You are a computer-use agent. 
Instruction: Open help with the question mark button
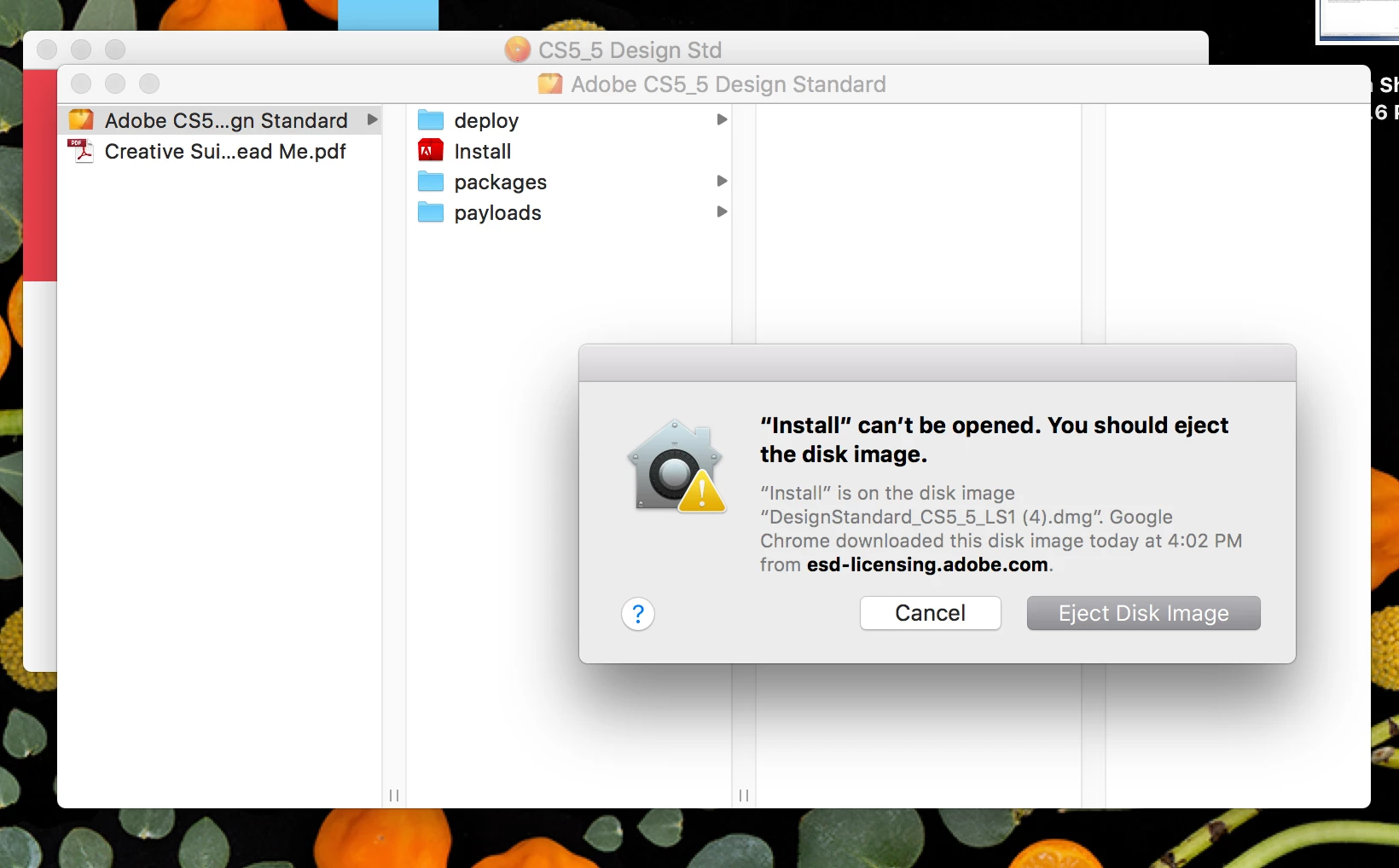coord(638,614)
